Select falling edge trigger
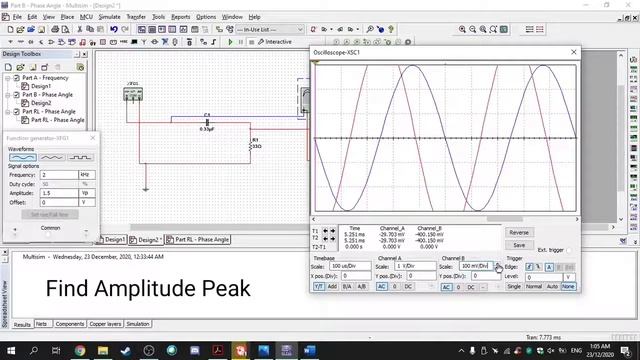The image size is (640, 360). coord(538,267)
